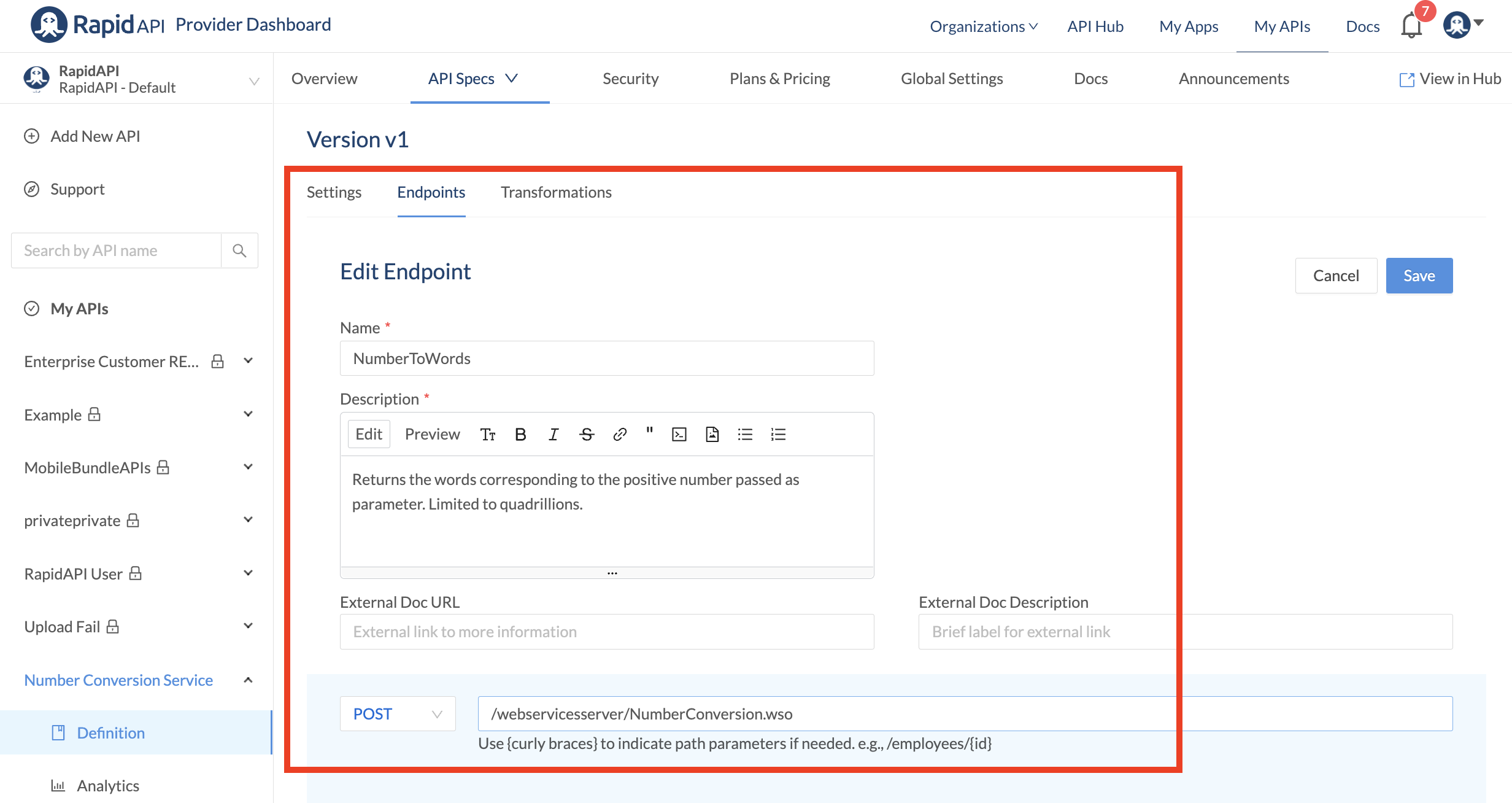Switch description editor to Edit mode
The width and height of the screenshot is (1512, 803).
point(369,434)
